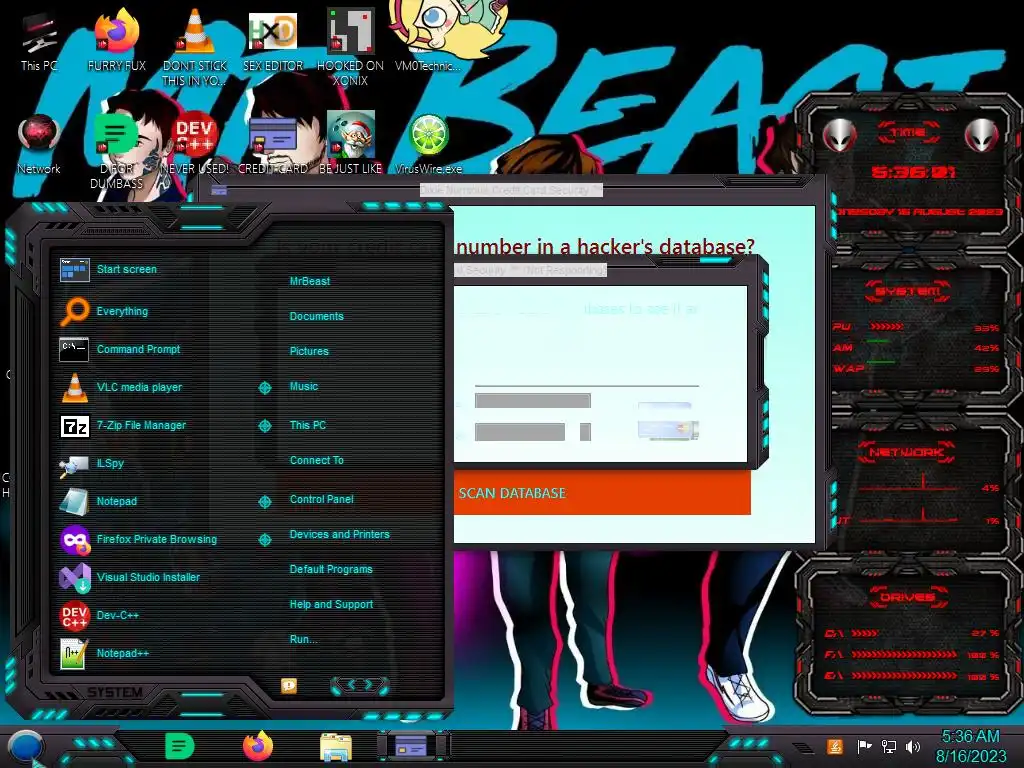
Task: Open Control Panel from the start menu
Action: (x=321, y=499)
